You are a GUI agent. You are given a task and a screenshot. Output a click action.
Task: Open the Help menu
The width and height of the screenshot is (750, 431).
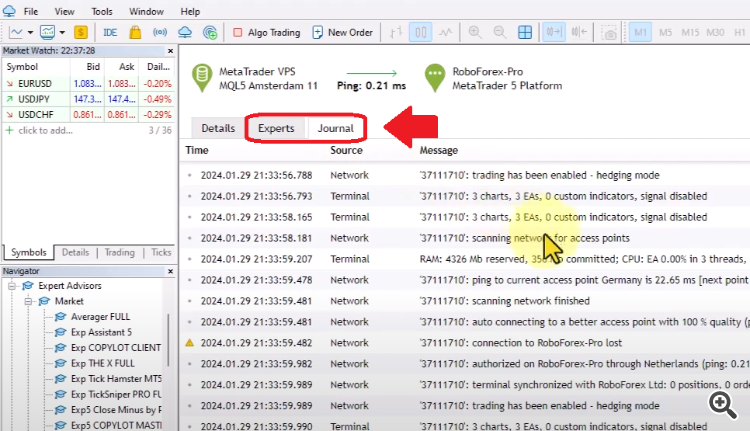190,11
